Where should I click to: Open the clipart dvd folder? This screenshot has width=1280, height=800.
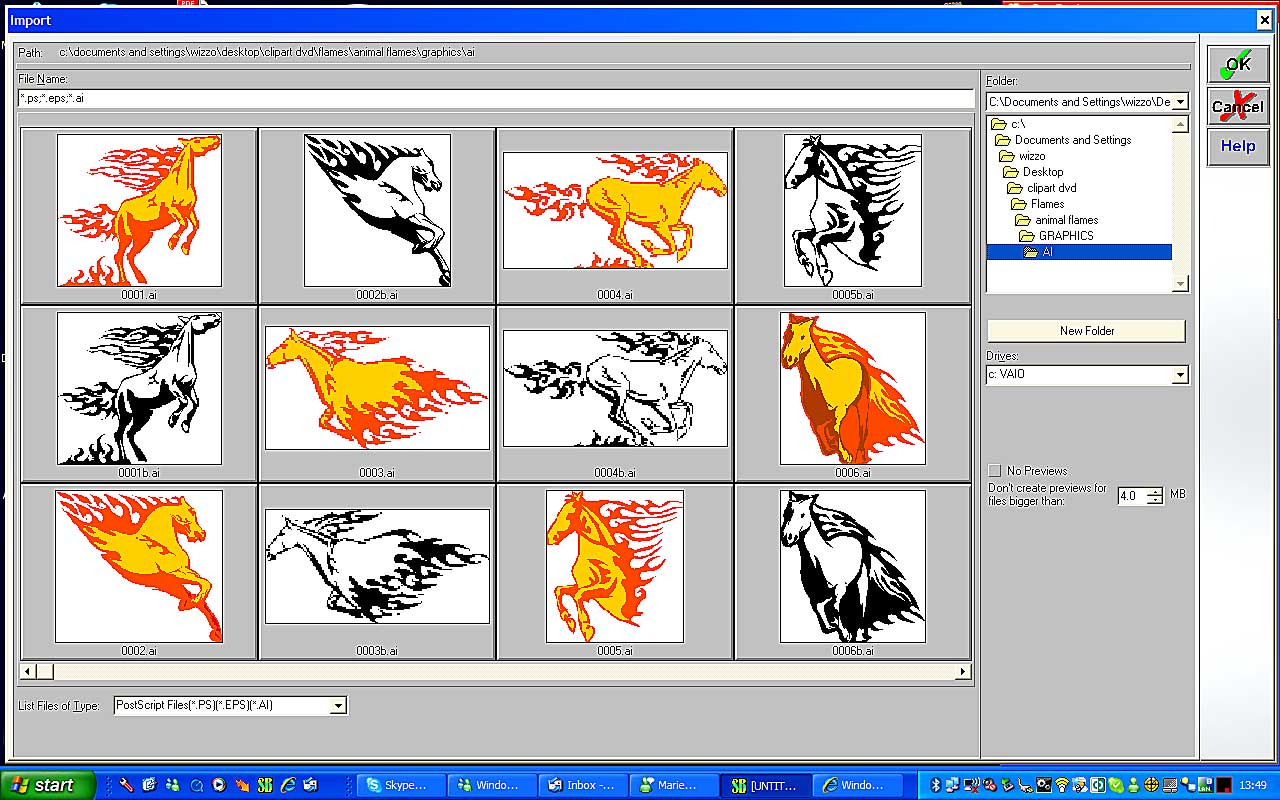1050,188
